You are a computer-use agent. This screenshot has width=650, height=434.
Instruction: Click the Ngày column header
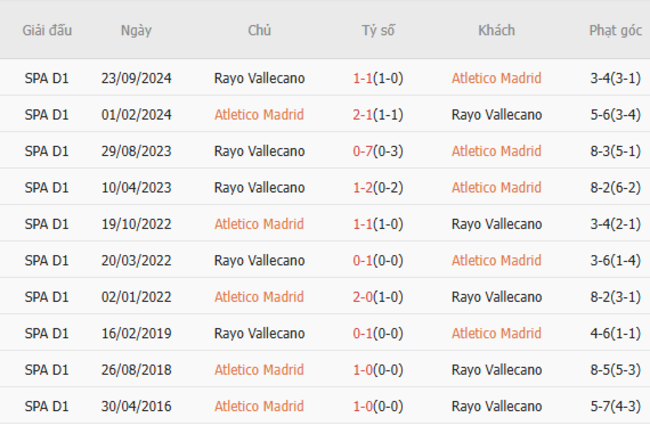click(136, 31)
